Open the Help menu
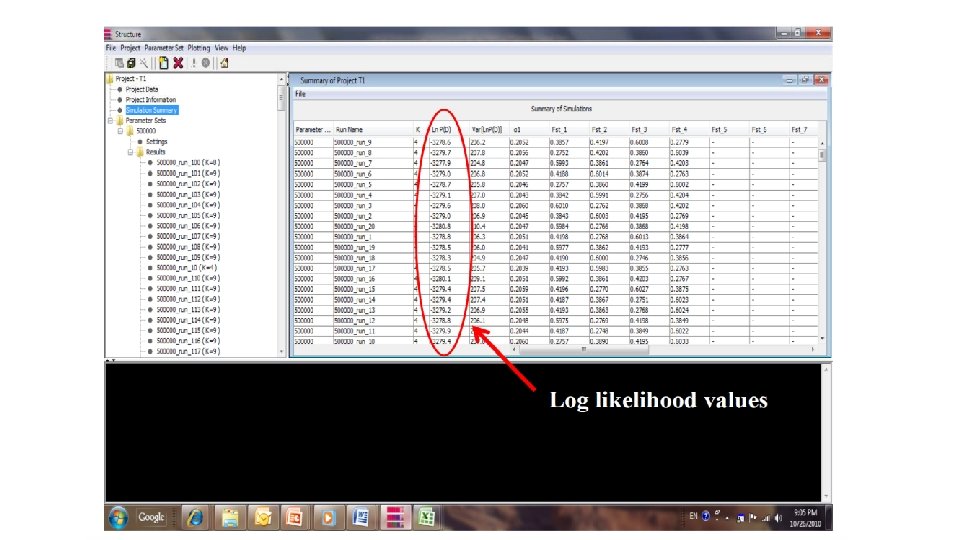This screenshot has width=960, height=540. click(x=239, y=48)
